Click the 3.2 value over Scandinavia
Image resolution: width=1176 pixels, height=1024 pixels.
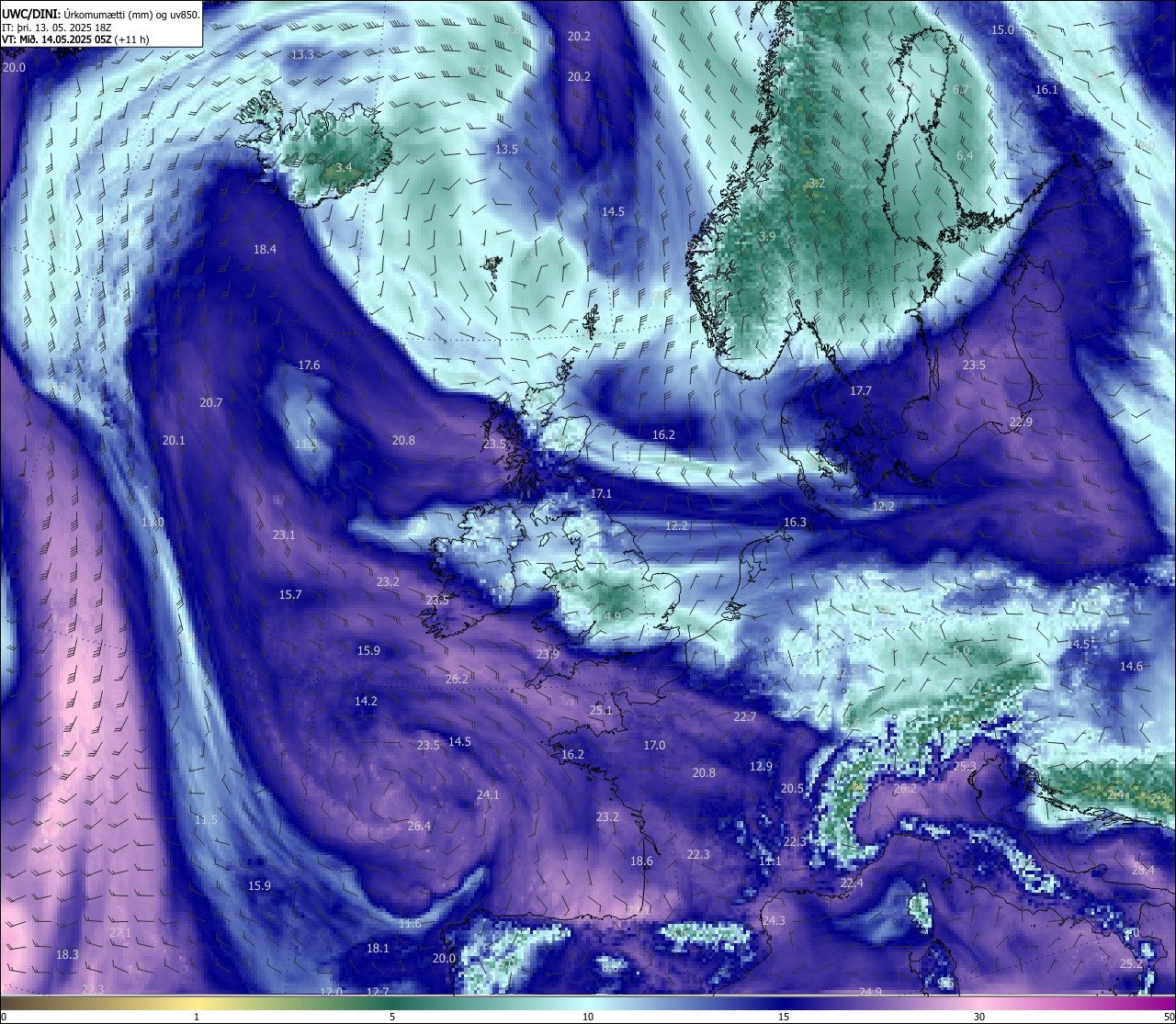817,183
